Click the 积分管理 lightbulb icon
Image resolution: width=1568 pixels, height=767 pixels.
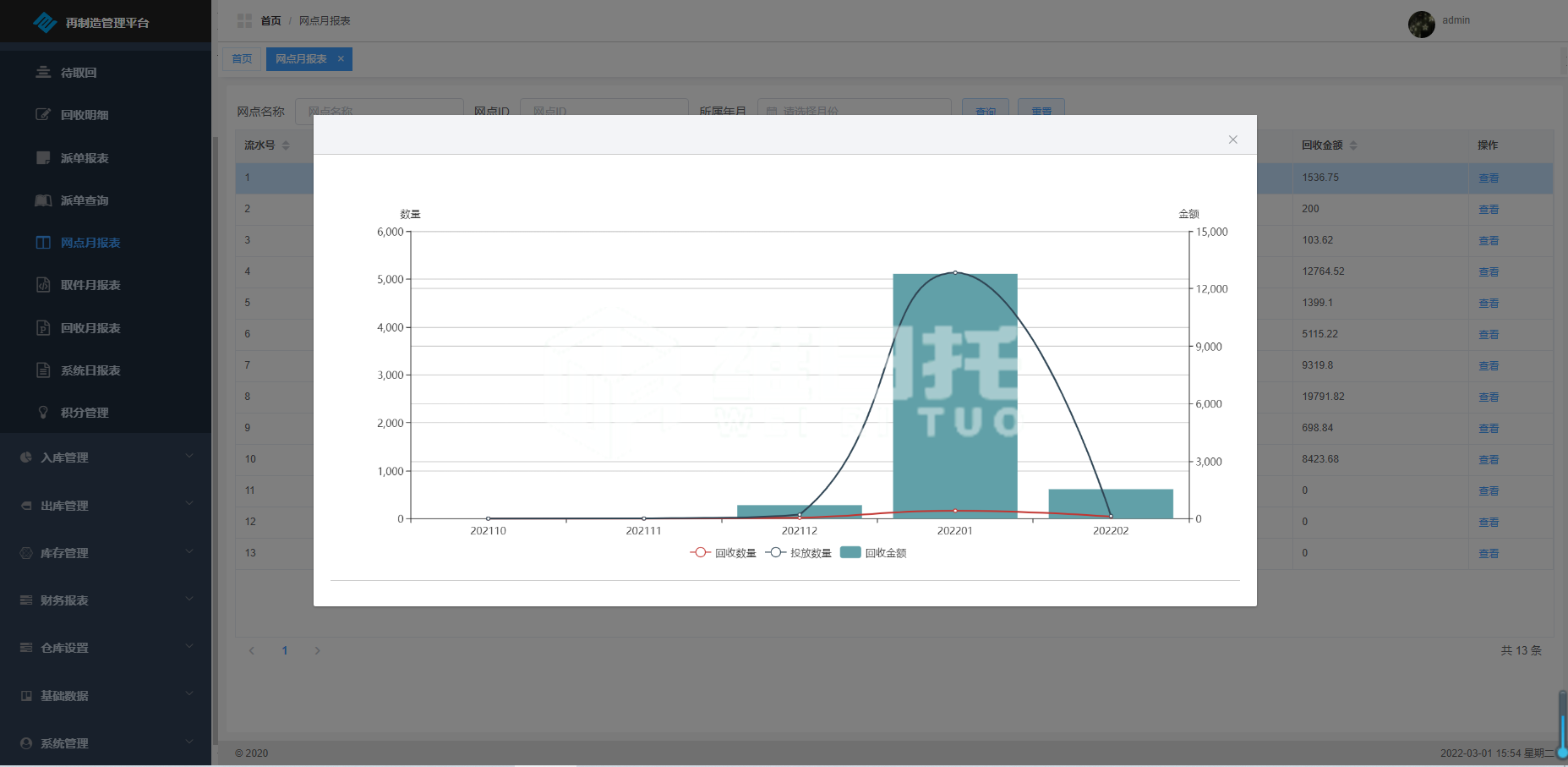43,413
